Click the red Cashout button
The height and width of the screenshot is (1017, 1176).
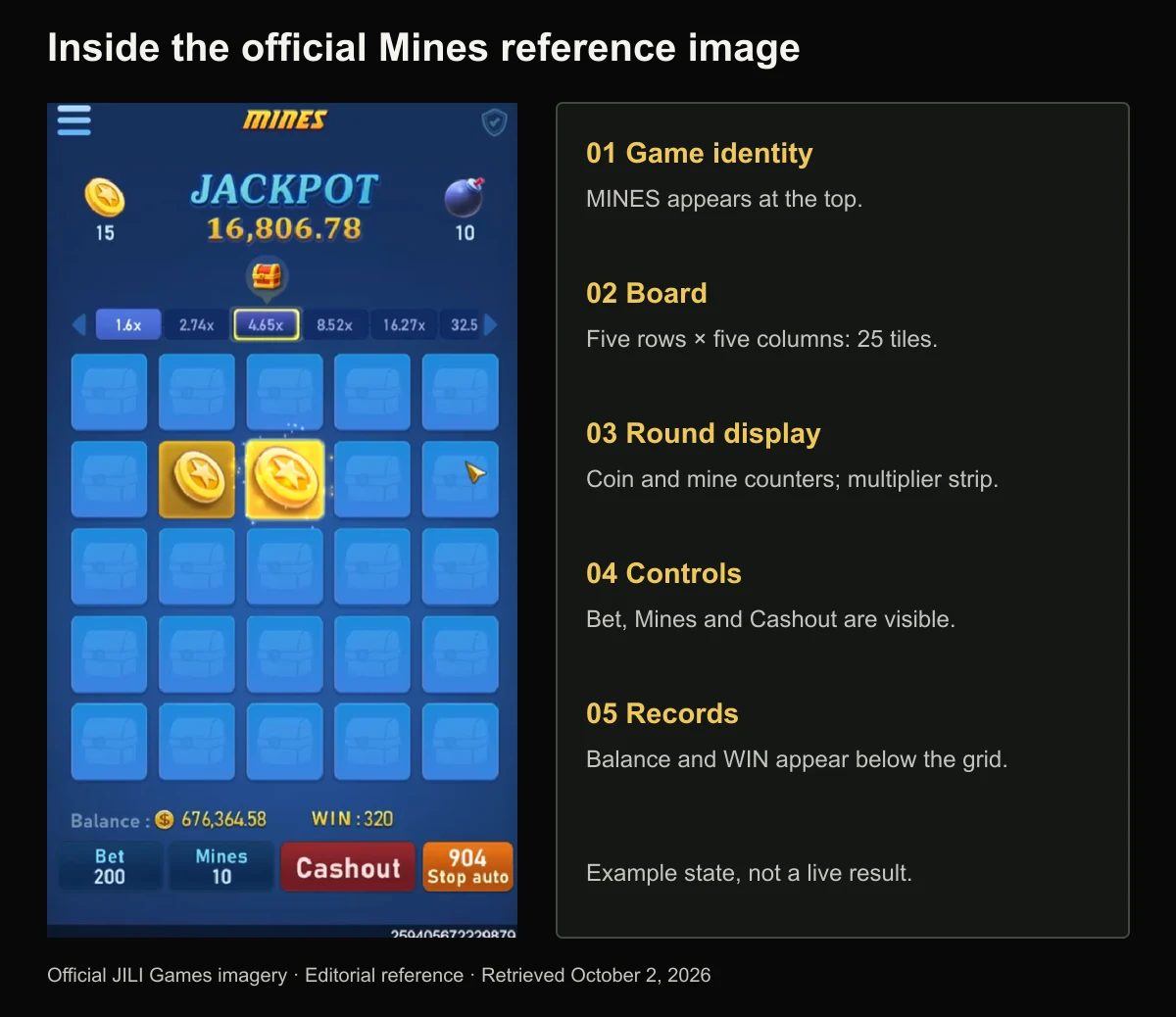click(x=348, y=867)
